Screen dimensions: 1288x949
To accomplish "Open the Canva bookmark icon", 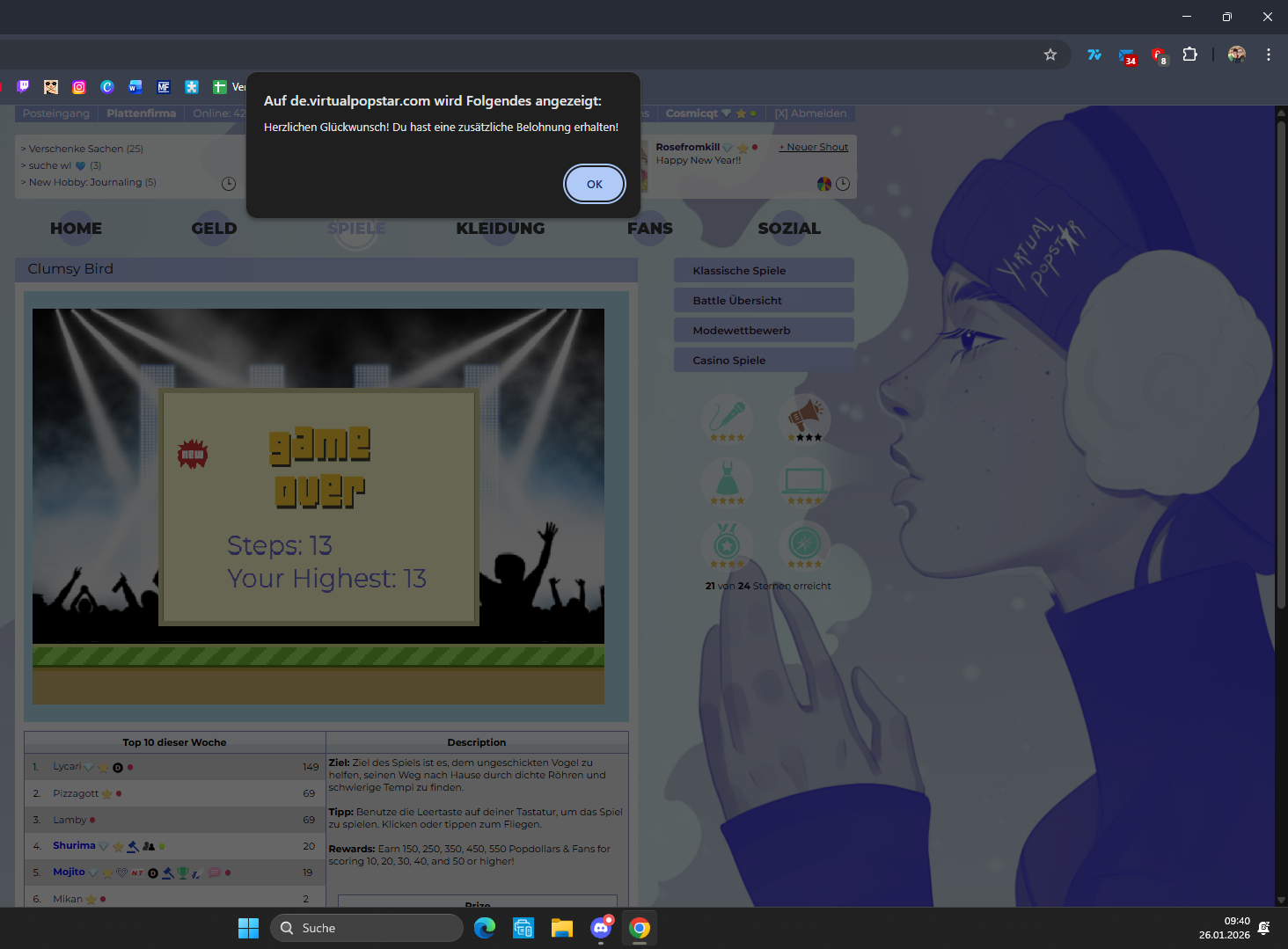I will tap(107, 87).
